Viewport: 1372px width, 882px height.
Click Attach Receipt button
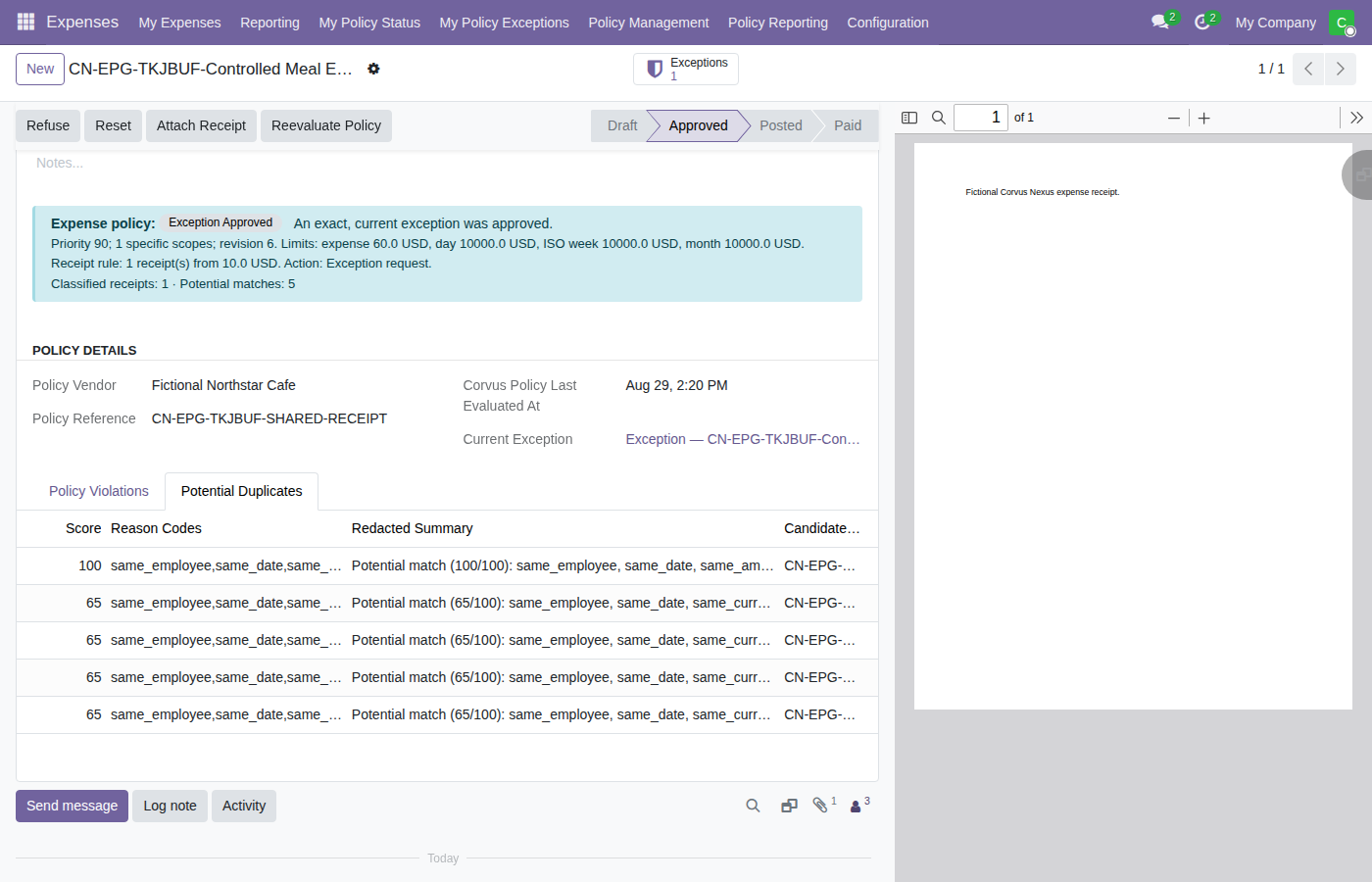(201, 125)
